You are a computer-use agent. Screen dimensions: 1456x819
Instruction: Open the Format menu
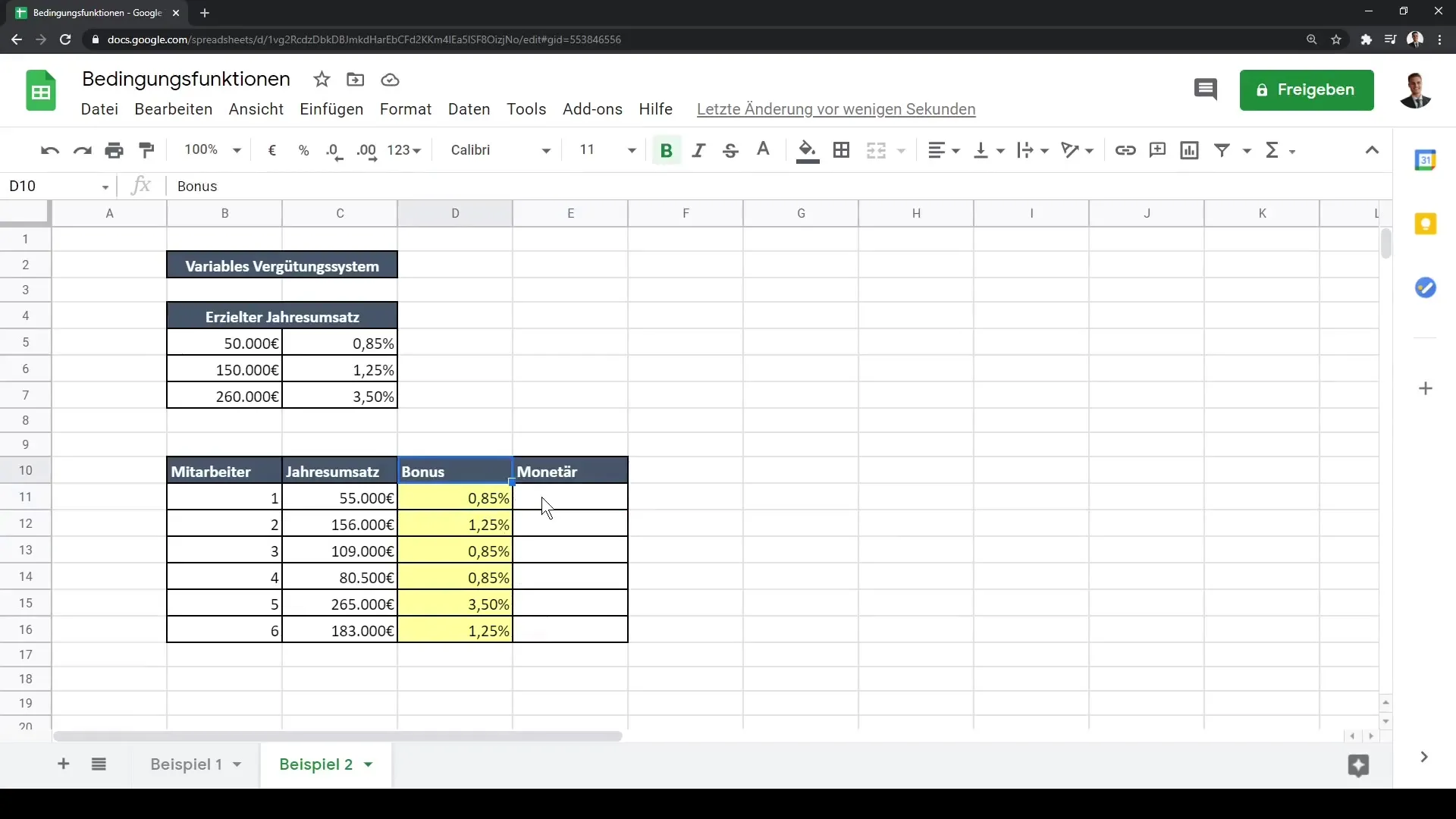(x=405, y=108)
